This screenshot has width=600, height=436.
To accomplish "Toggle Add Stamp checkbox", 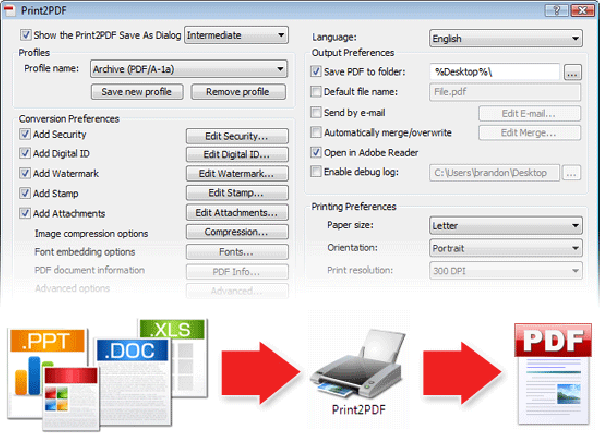I will [x=25, y=193].
